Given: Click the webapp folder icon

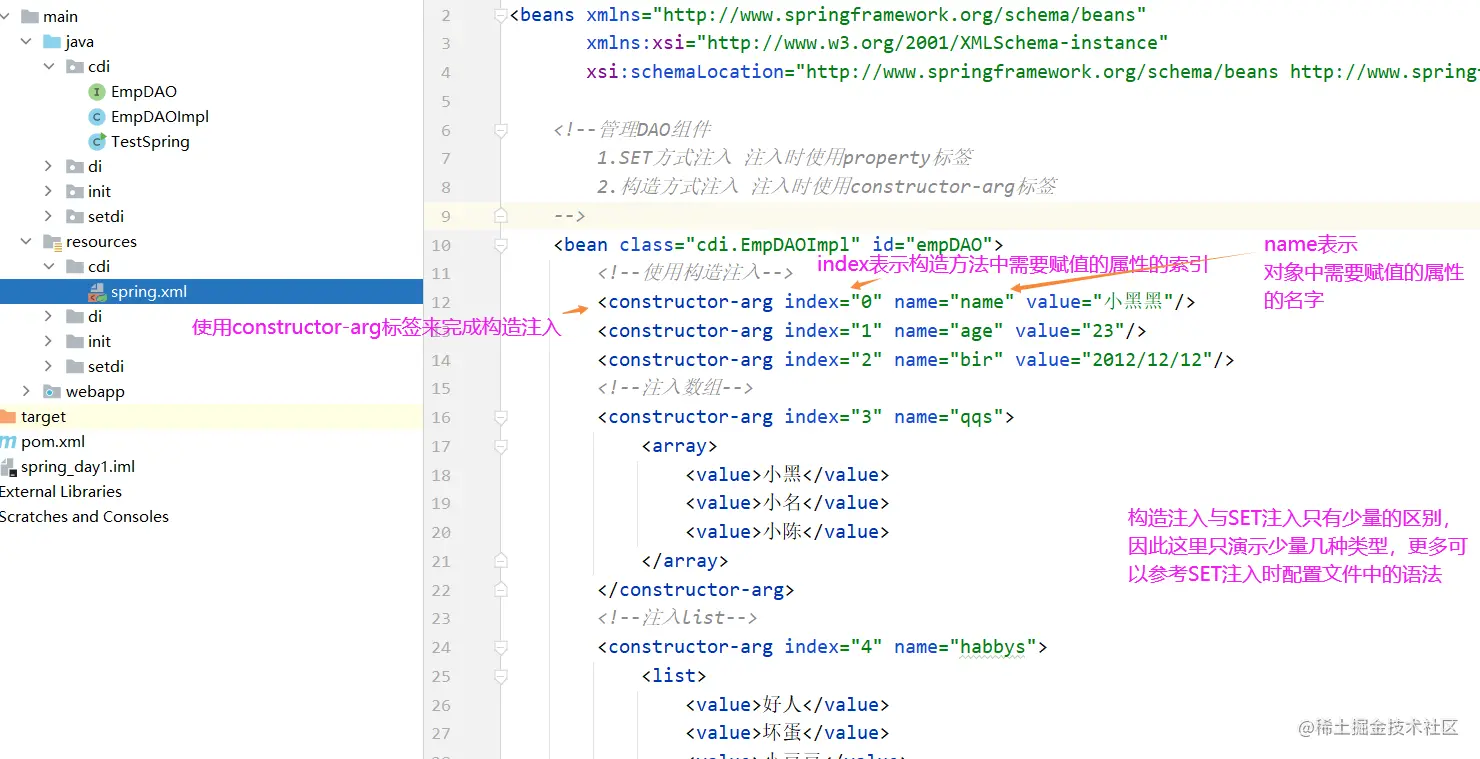Looking at the screenshot, I should click(x=52, y=392).
